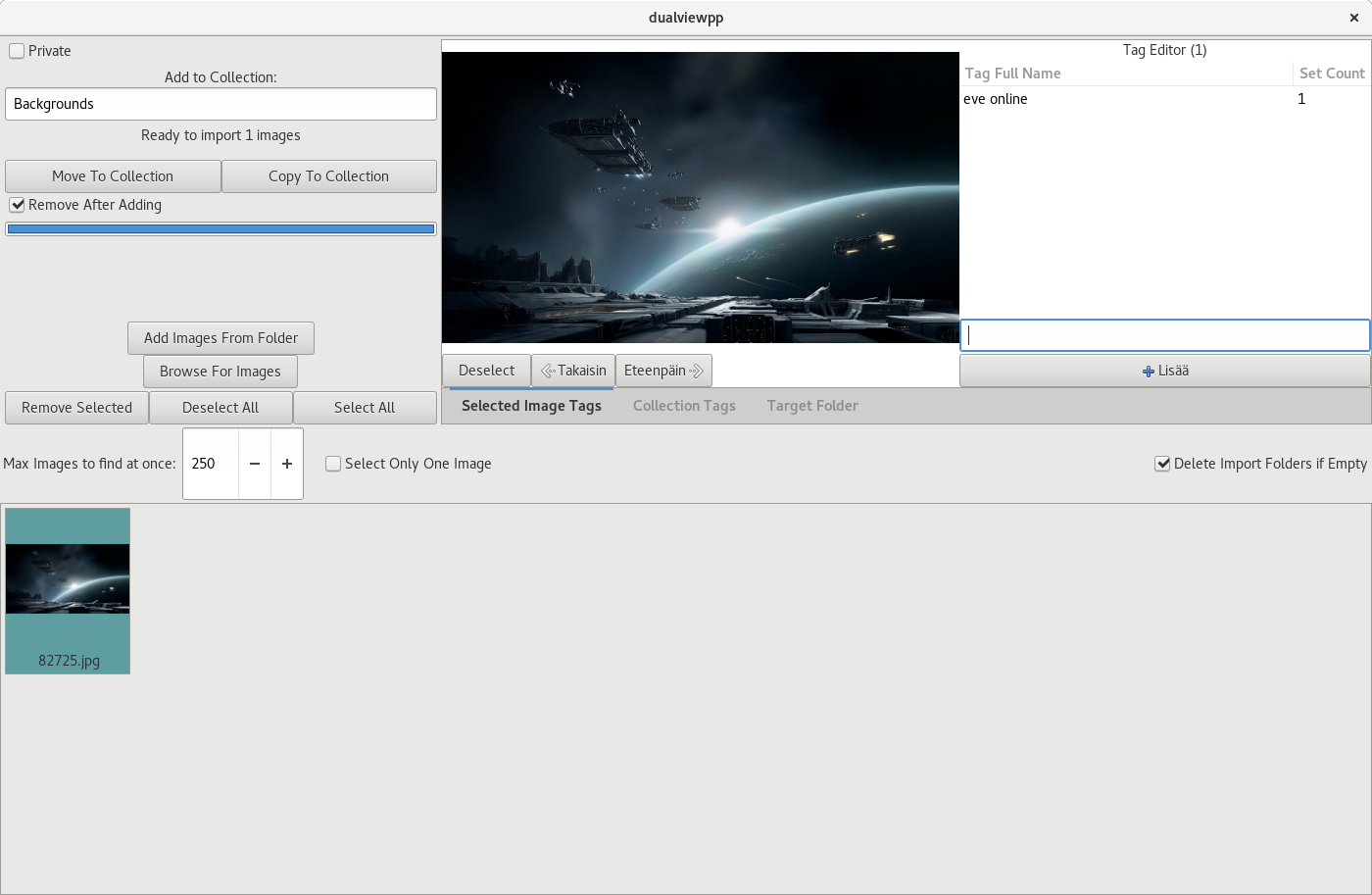Click the Tag Editor (1) title
The height and width of the screenshot is (895, 1372).
pyautogui.click(x=1164, y=50)
